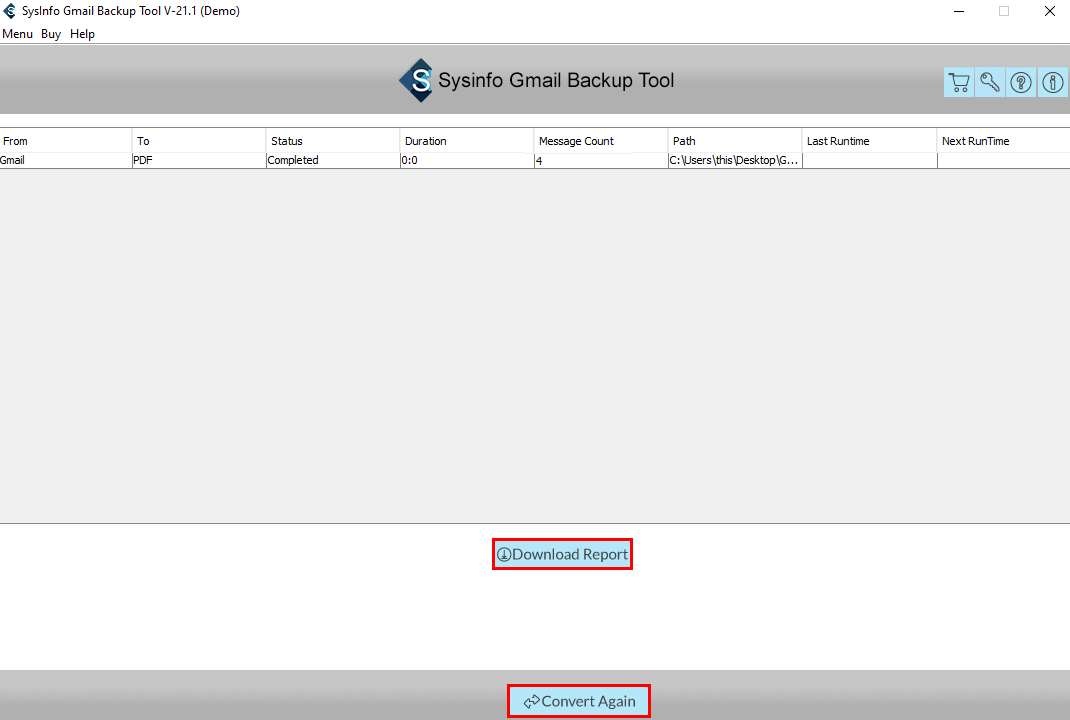This screenshot has width=1070, height=720.
Task: Click the truncated Desktop path cell
Action: (x=734, y=160)
